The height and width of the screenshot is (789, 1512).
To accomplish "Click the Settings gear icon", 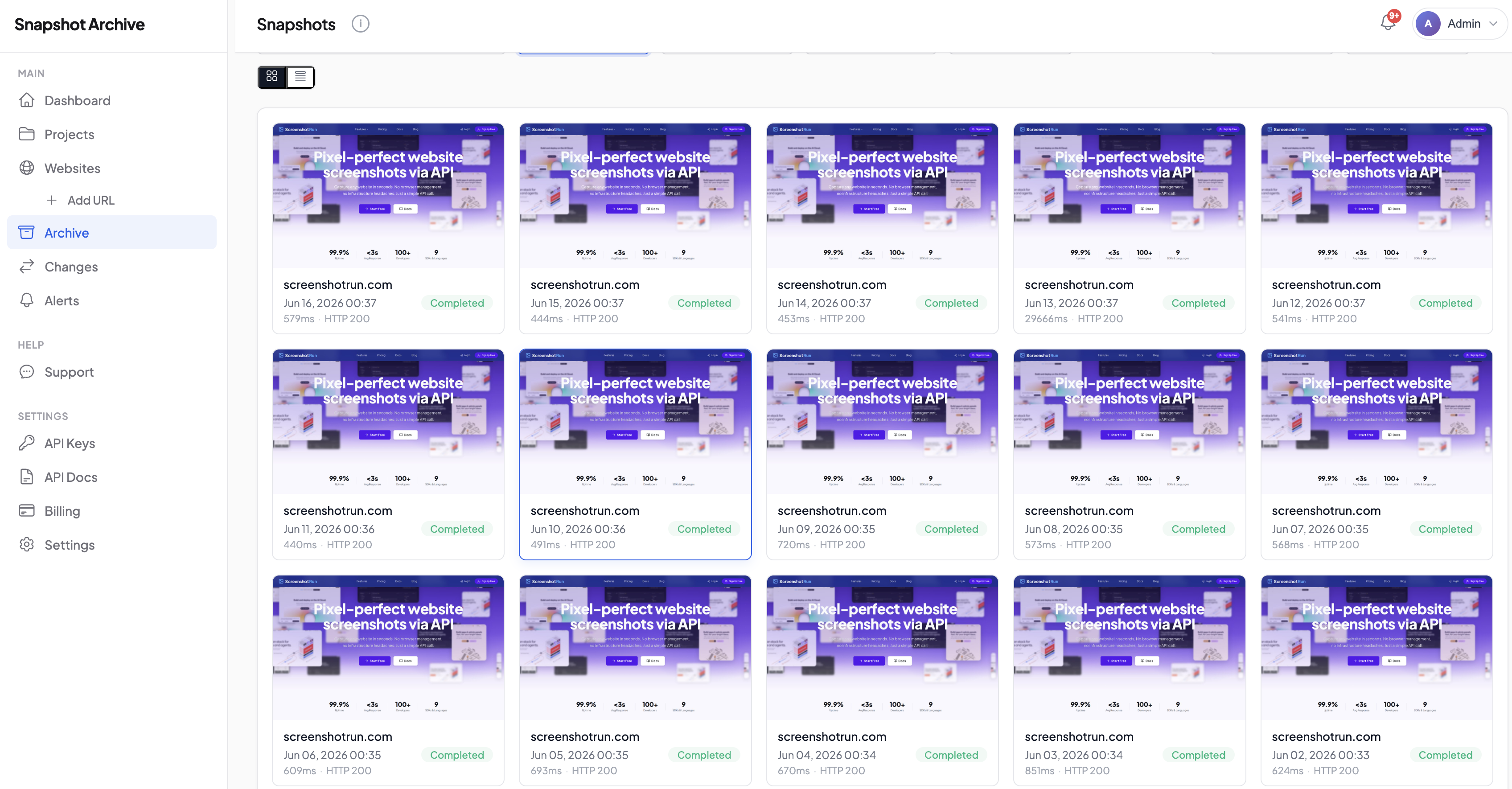I will pos(26,544).
